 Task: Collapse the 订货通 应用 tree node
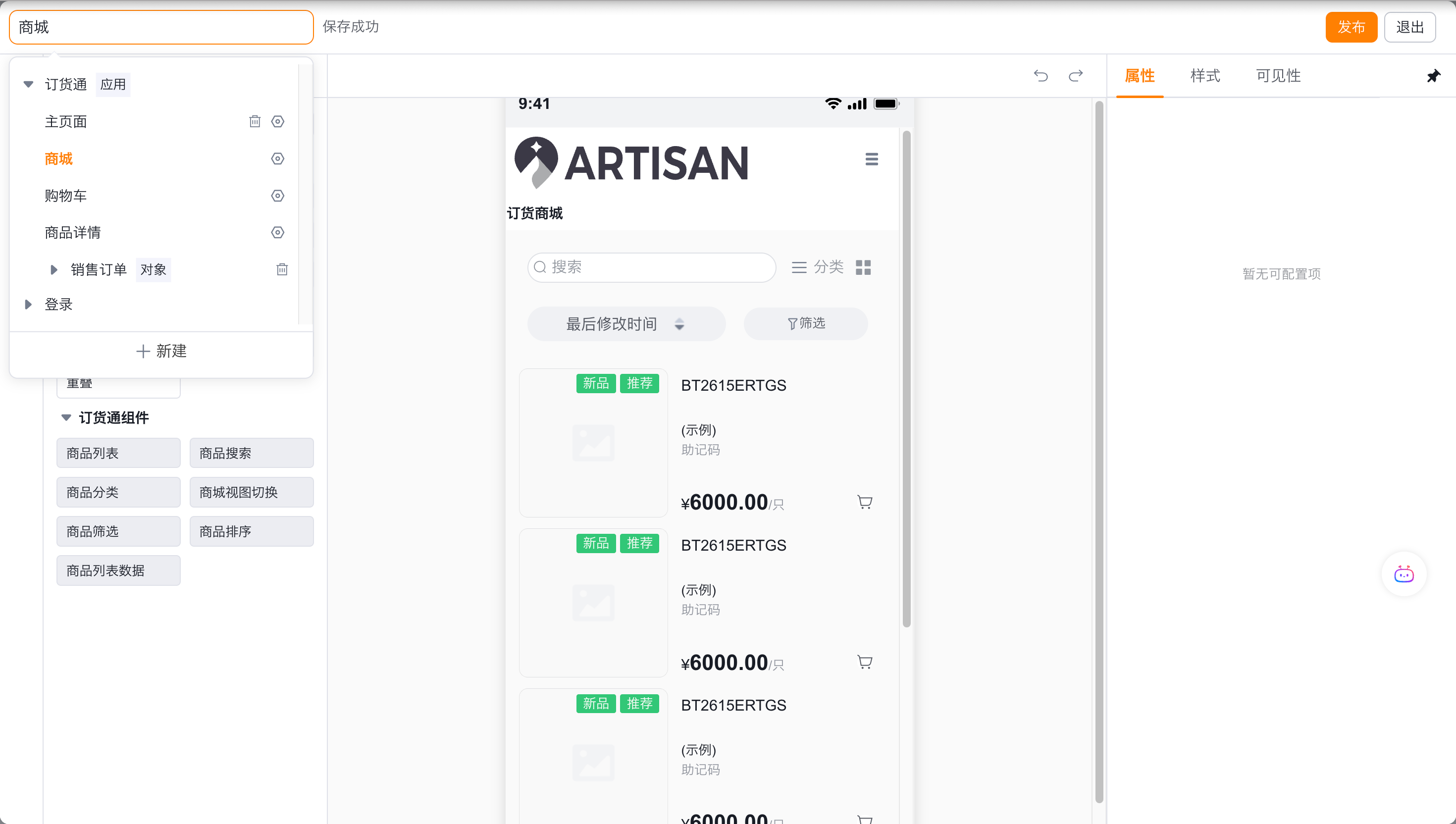pyautogui.click(x=28, y=84)
